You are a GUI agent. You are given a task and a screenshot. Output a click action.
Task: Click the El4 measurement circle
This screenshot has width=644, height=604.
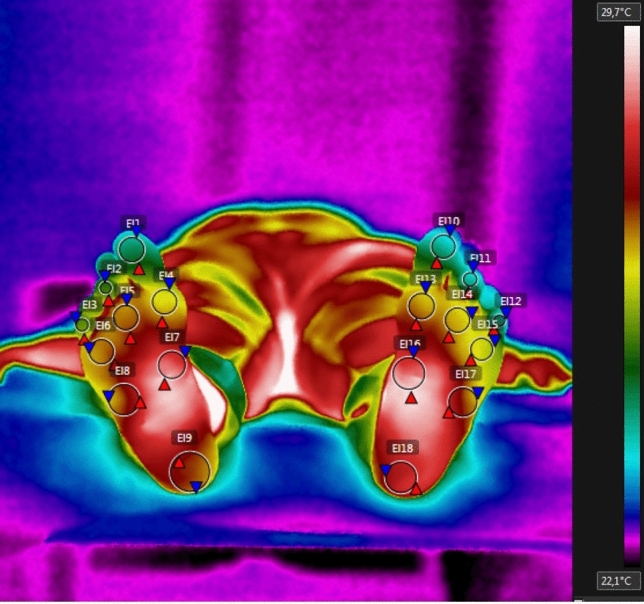tap(165, 301)
